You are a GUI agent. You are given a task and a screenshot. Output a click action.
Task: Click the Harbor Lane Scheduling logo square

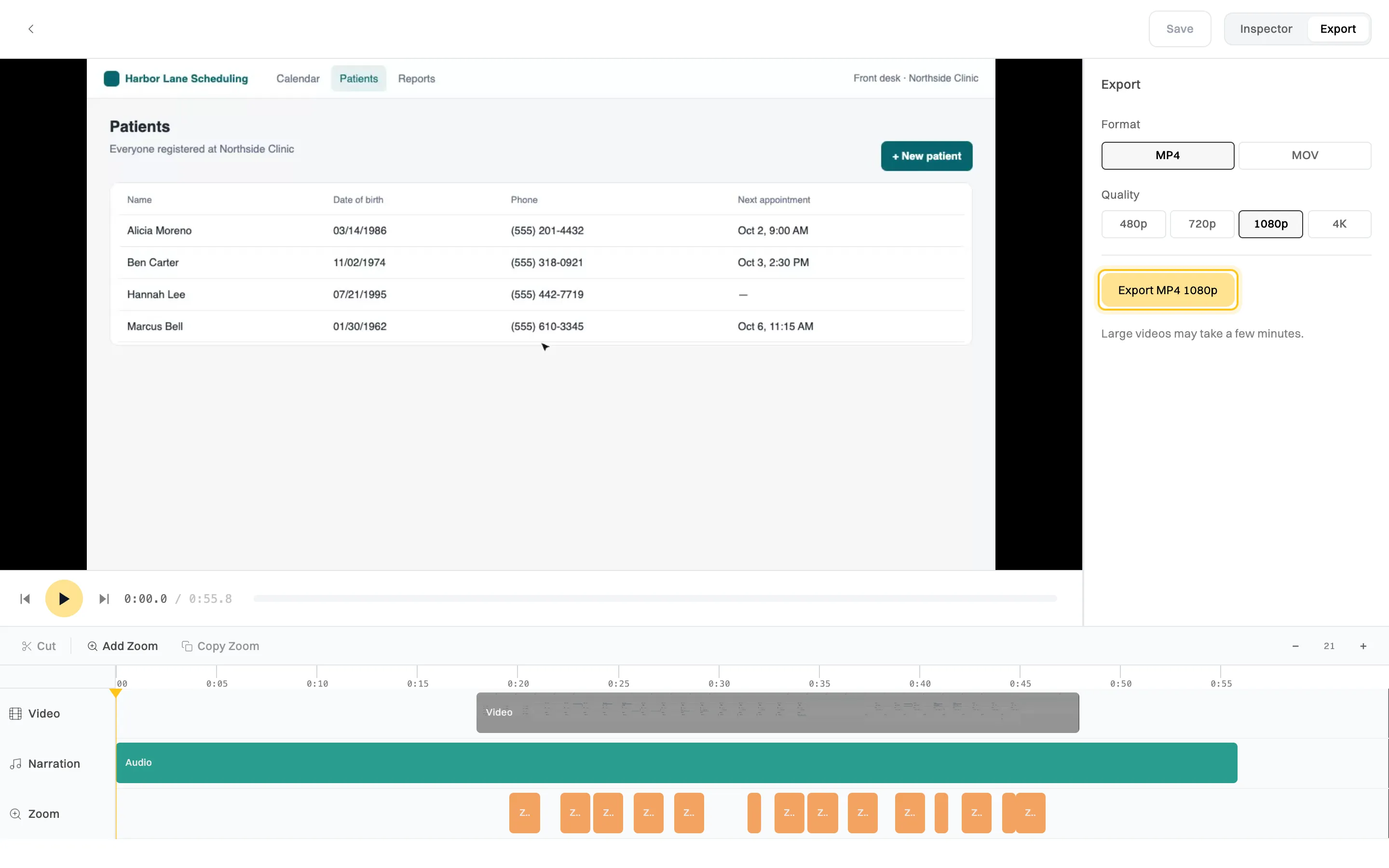[111, 79]
